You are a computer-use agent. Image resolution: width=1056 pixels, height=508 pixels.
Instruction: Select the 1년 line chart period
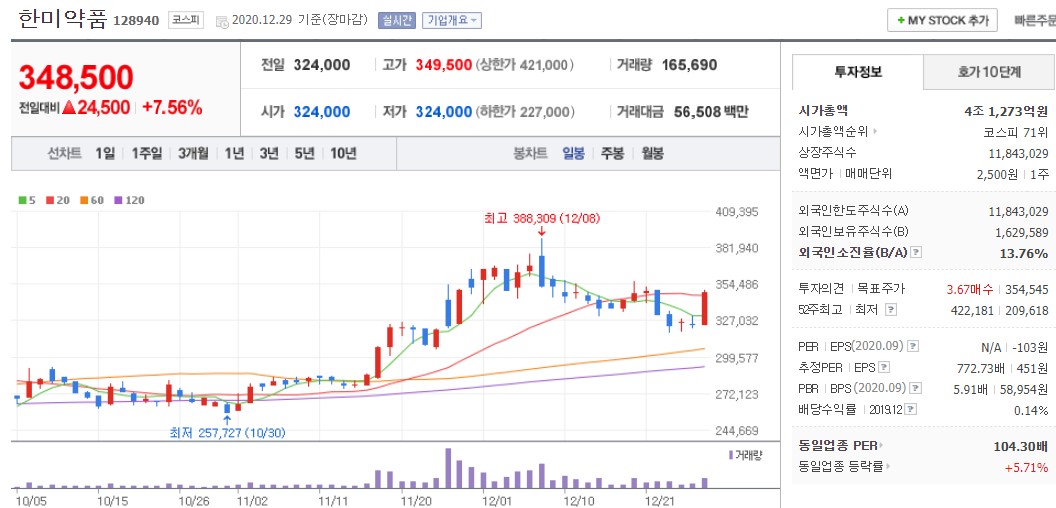pyautogui.click(x=234, y=154)
